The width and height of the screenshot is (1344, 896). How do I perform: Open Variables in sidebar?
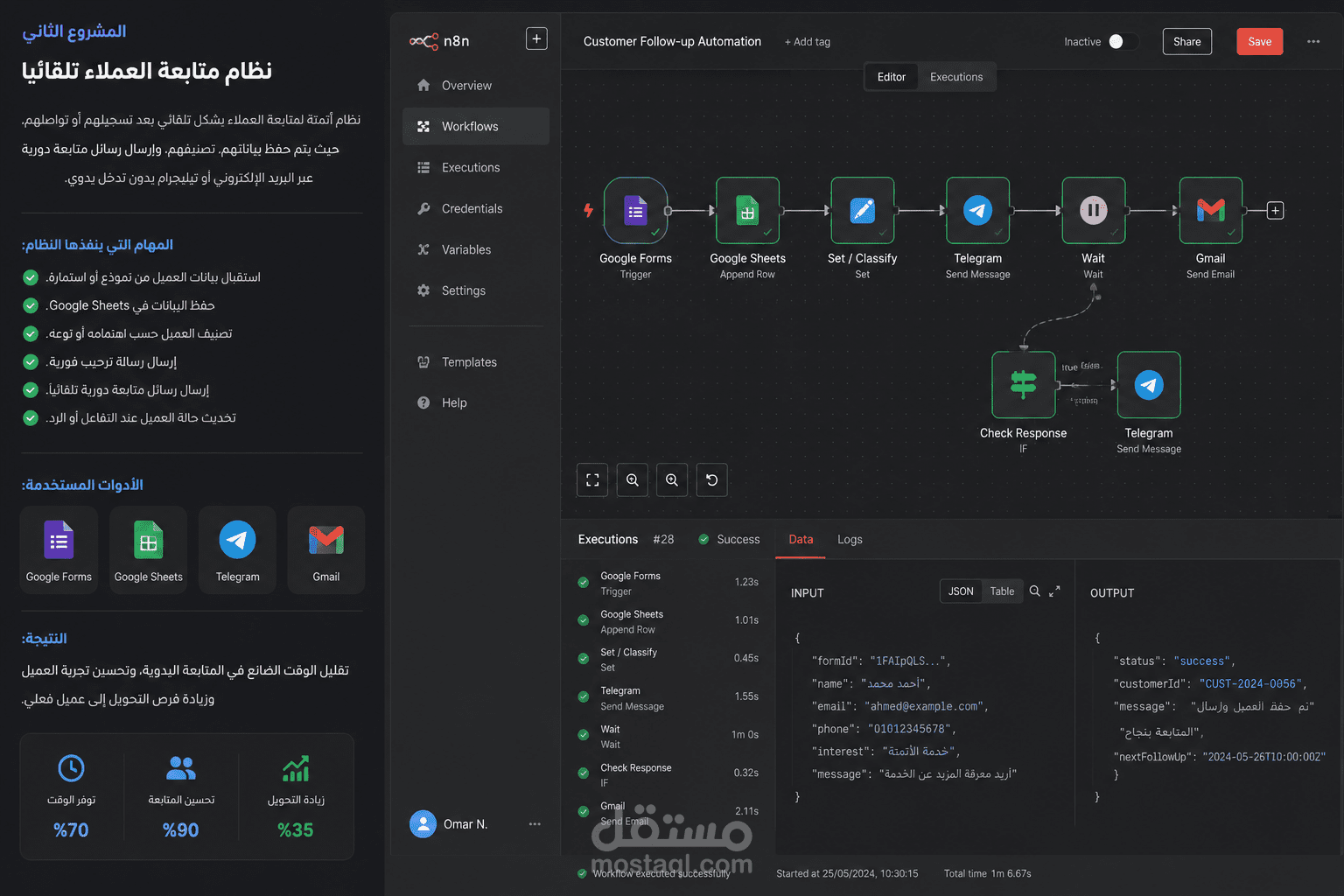click(476, 249)
